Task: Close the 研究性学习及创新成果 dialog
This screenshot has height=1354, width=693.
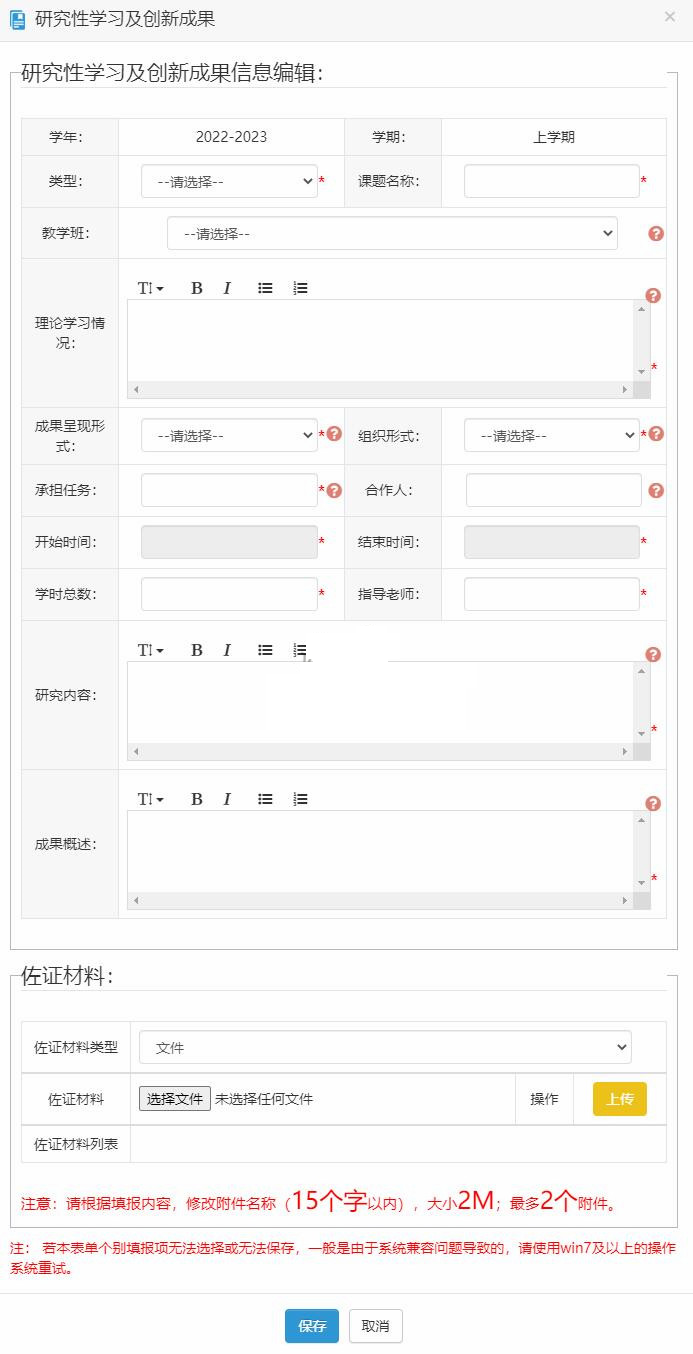Action: (670, 17)
